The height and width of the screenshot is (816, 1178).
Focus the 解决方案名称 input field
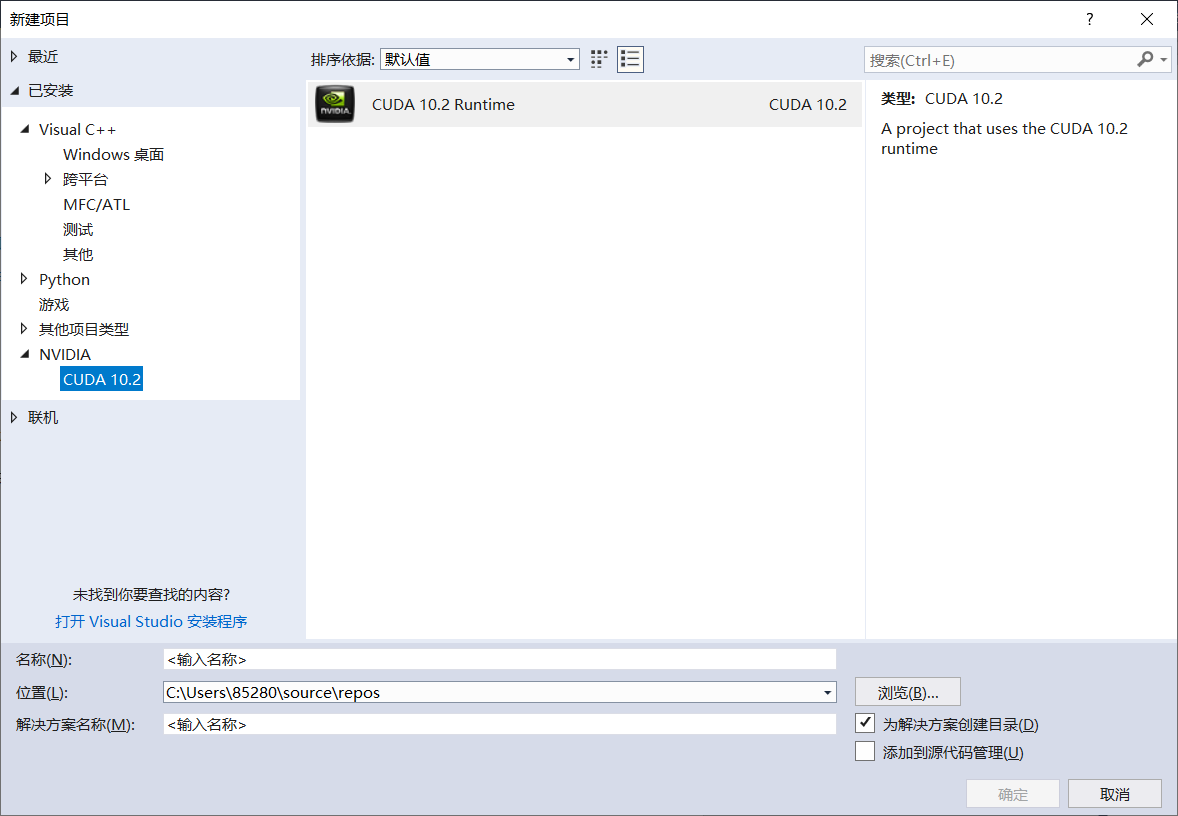500,724
